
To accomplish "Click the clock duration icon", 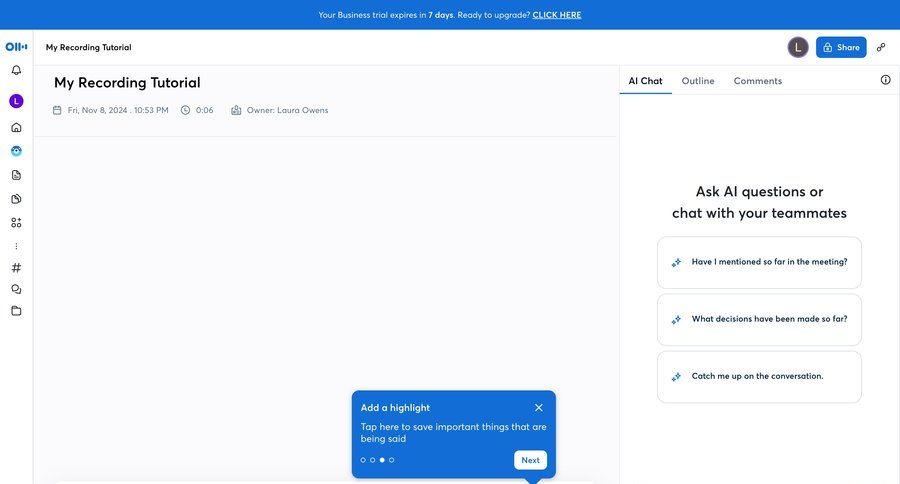I will [185, 110].
